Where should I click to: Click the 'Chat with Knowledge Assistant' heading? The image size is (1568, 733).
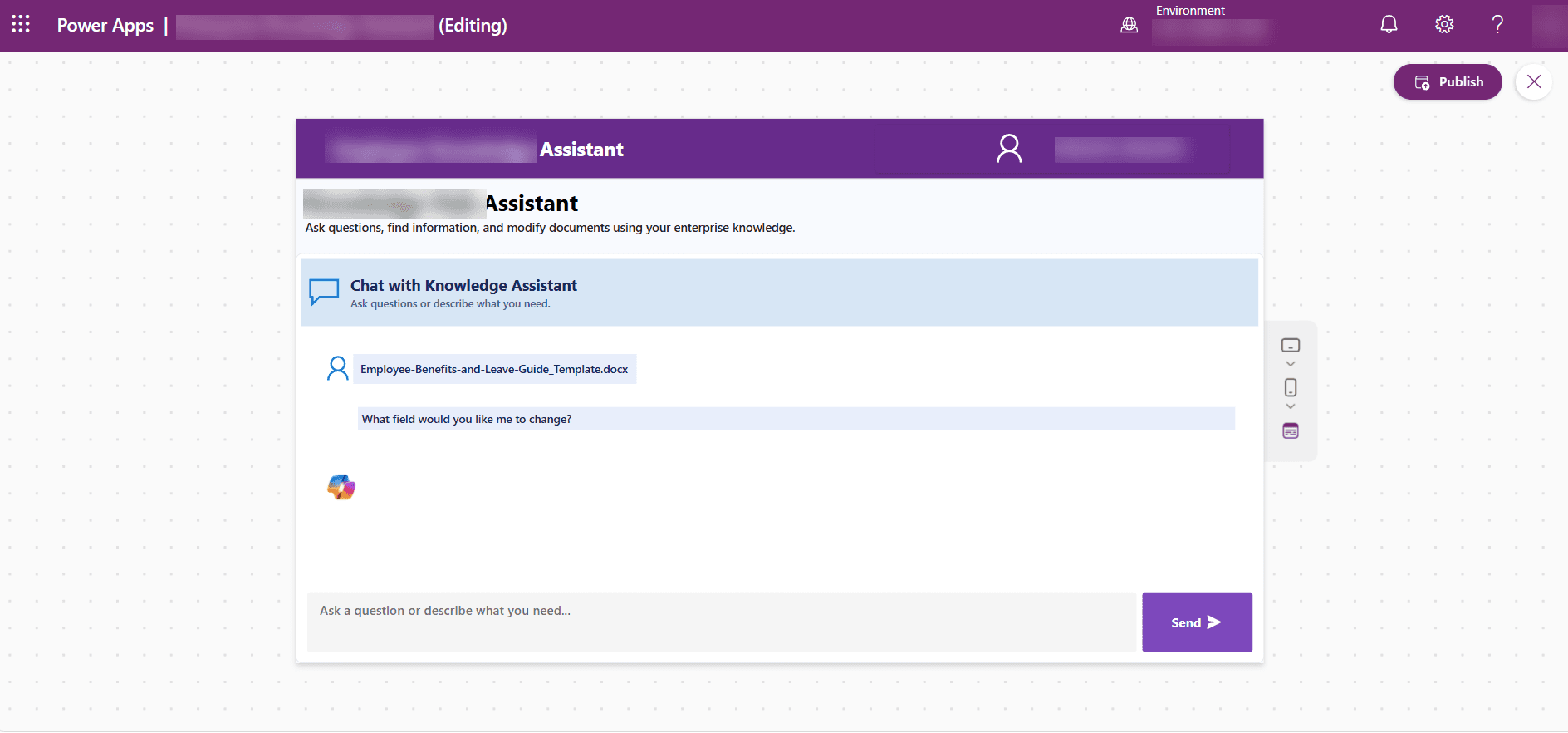pyautogui.click(x=463, y=285)
